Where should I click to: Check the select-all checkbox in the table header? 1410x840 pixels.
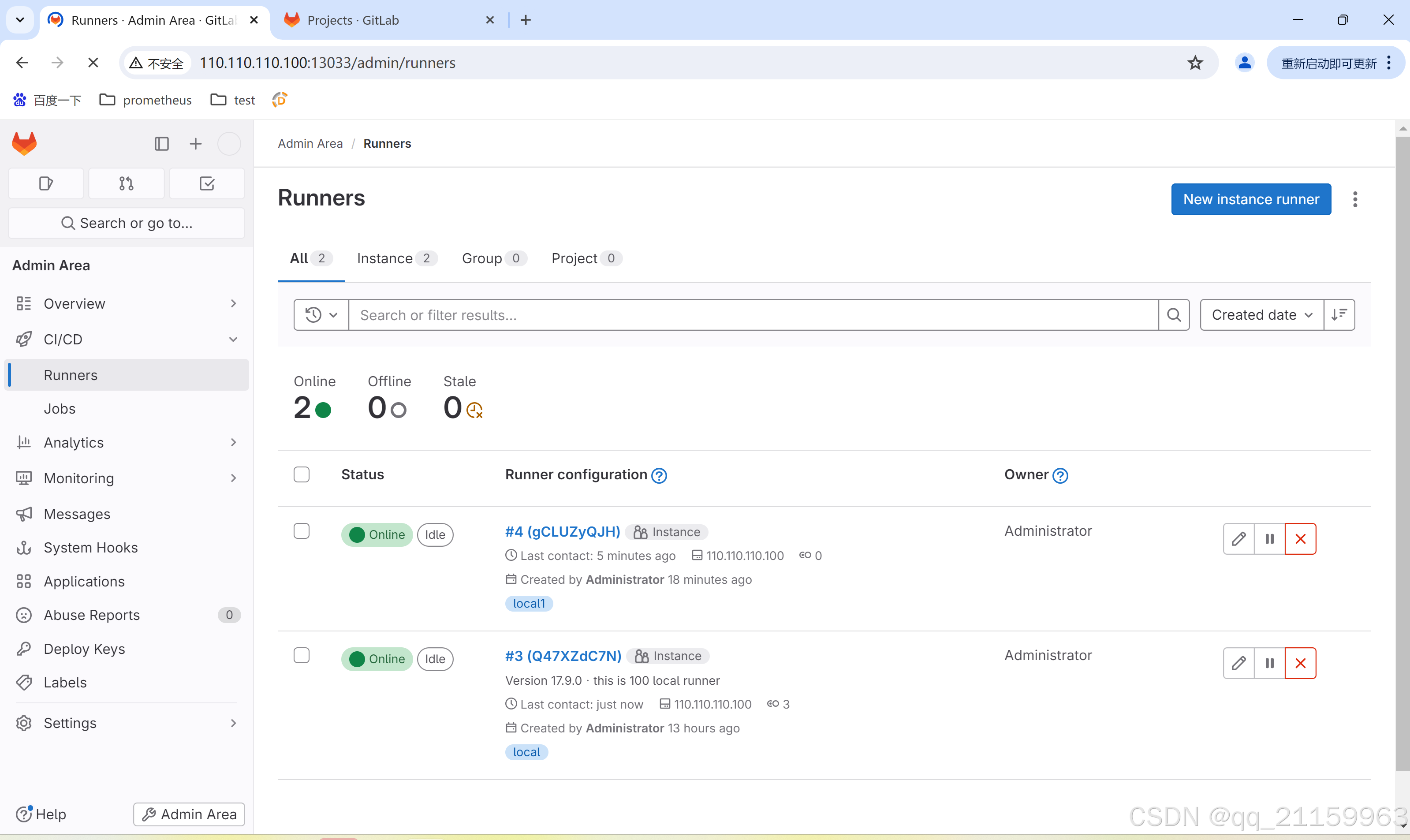click(x=301, y=474)
